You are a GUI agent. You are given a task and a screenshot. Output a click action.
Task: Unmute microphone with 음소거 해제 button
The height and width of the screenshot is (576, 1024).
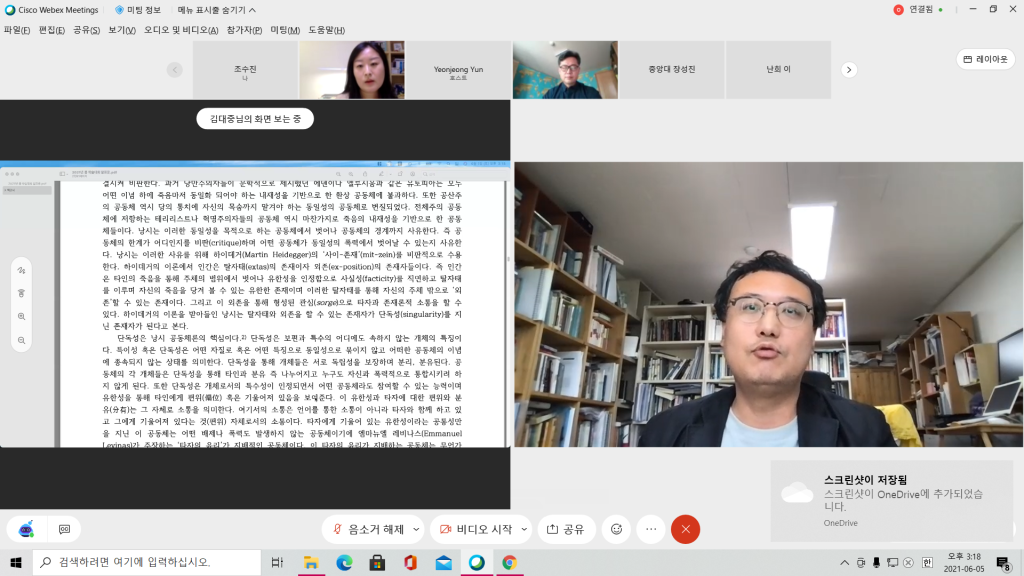click(x=368, y=530)
